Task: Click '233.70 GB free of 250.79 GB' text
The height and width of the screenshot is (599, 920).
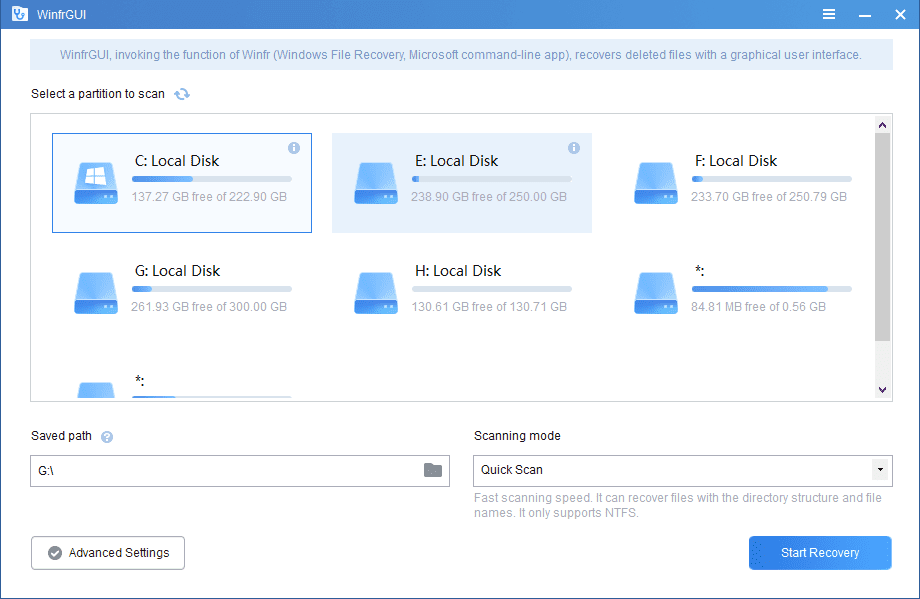Action: coord(769,197)
